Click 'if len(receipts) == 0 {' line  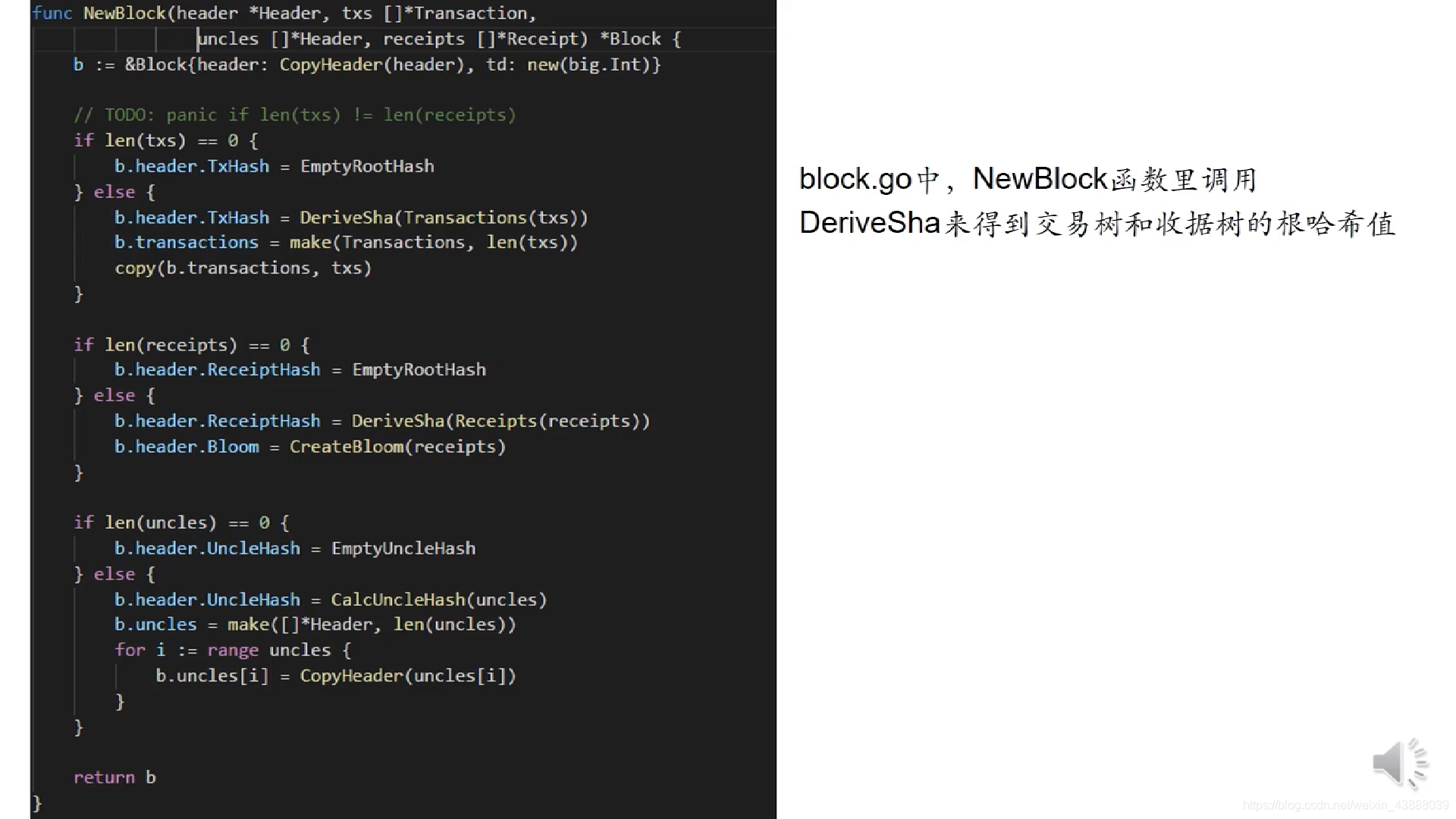tap(192, 345)
